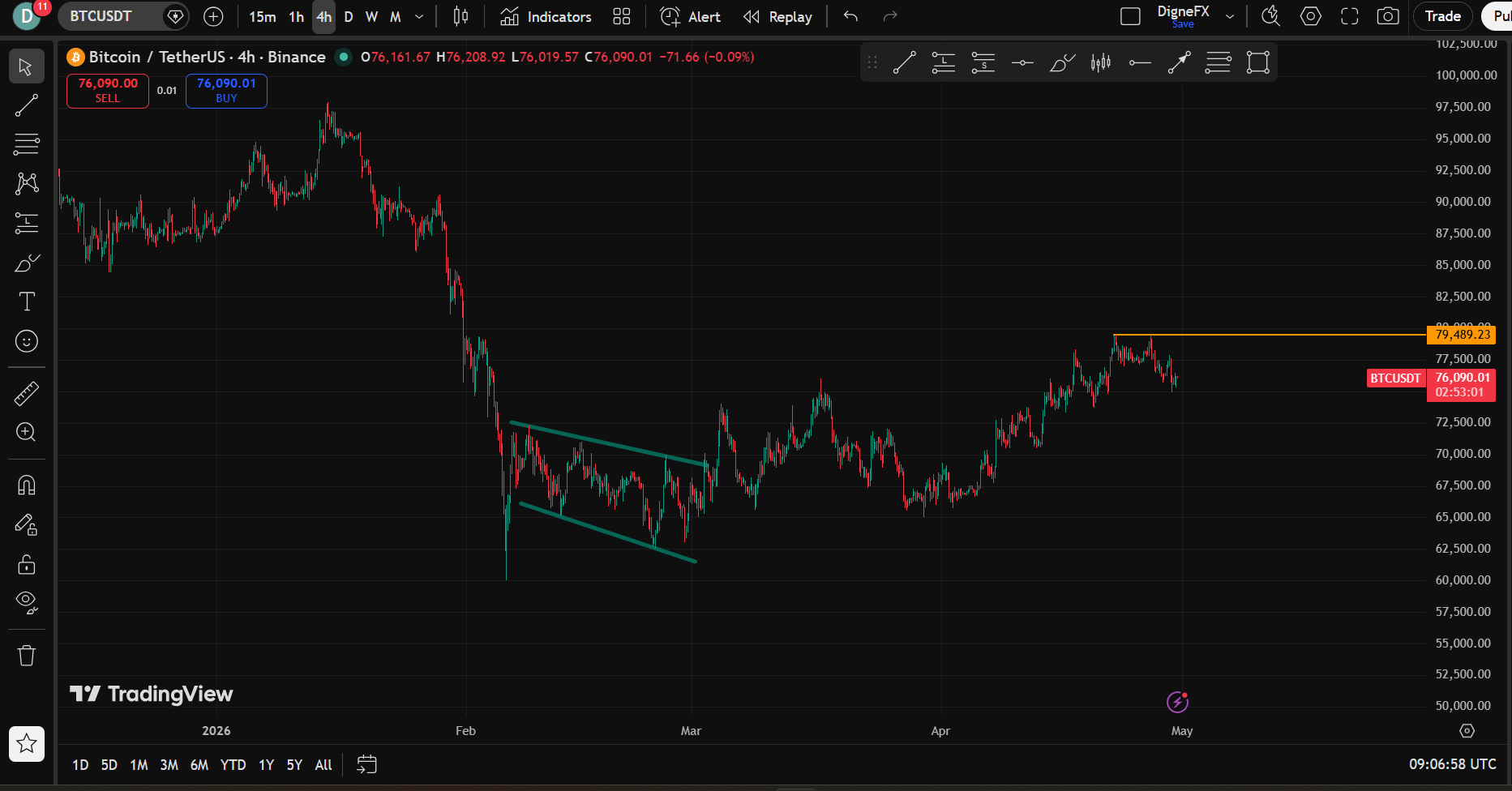Image resolution: width=1512 pixels, height=791 pixels.
Task: Open the go to date calendar
Action: 366,764
